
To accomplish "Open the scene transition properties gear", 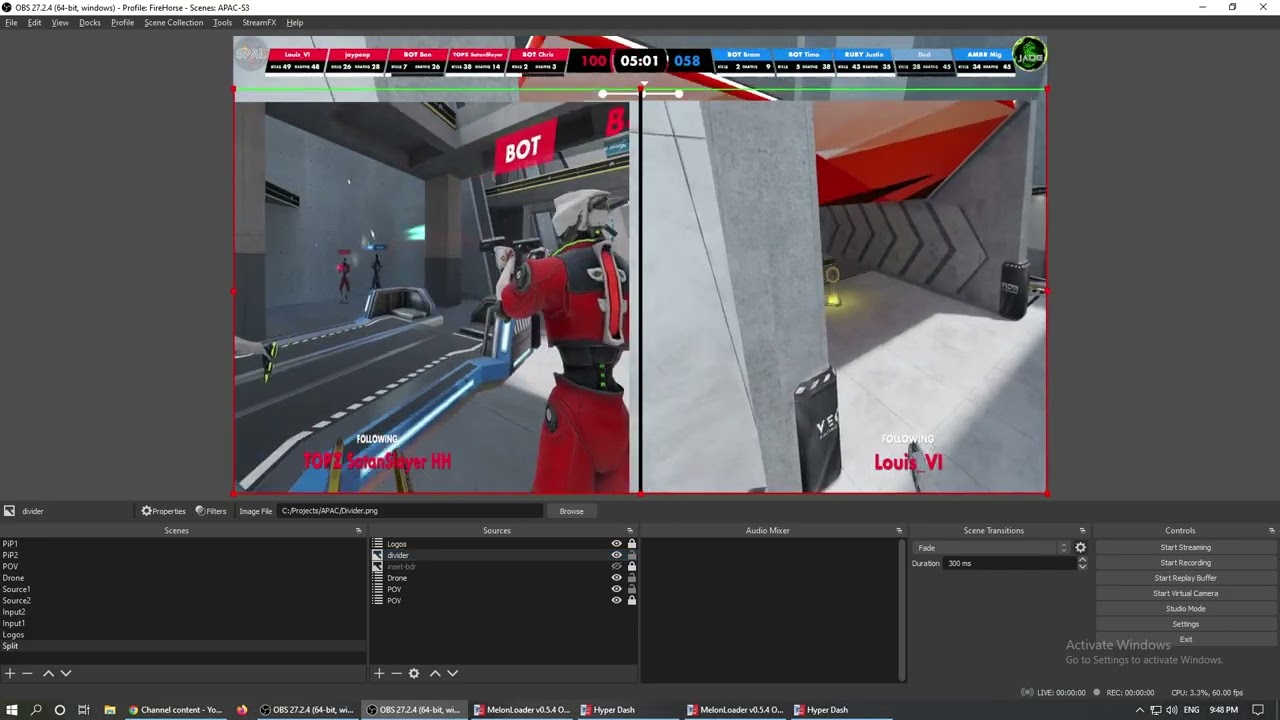I will (x=1080, y=548).
